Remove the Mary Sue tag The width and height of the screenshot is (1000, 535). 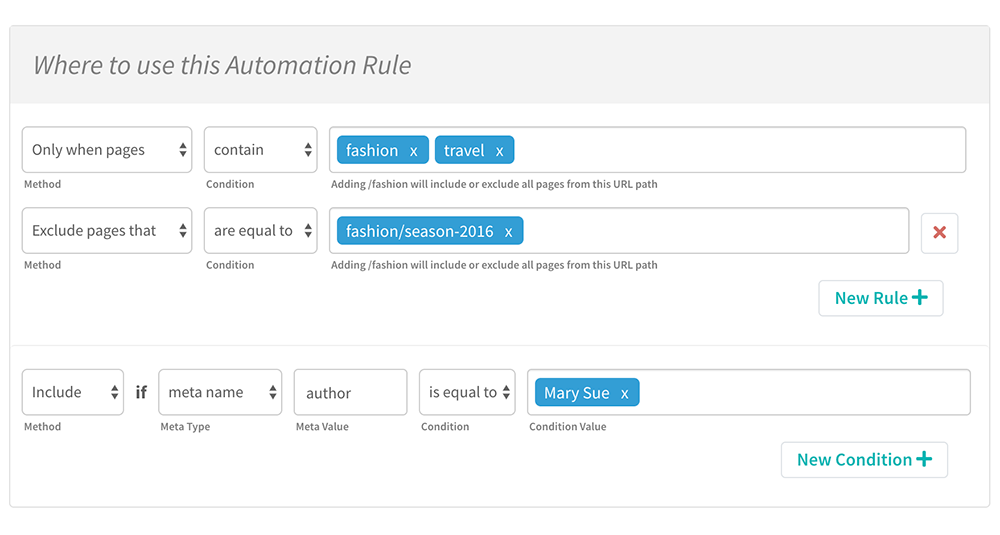click(625, 394)
